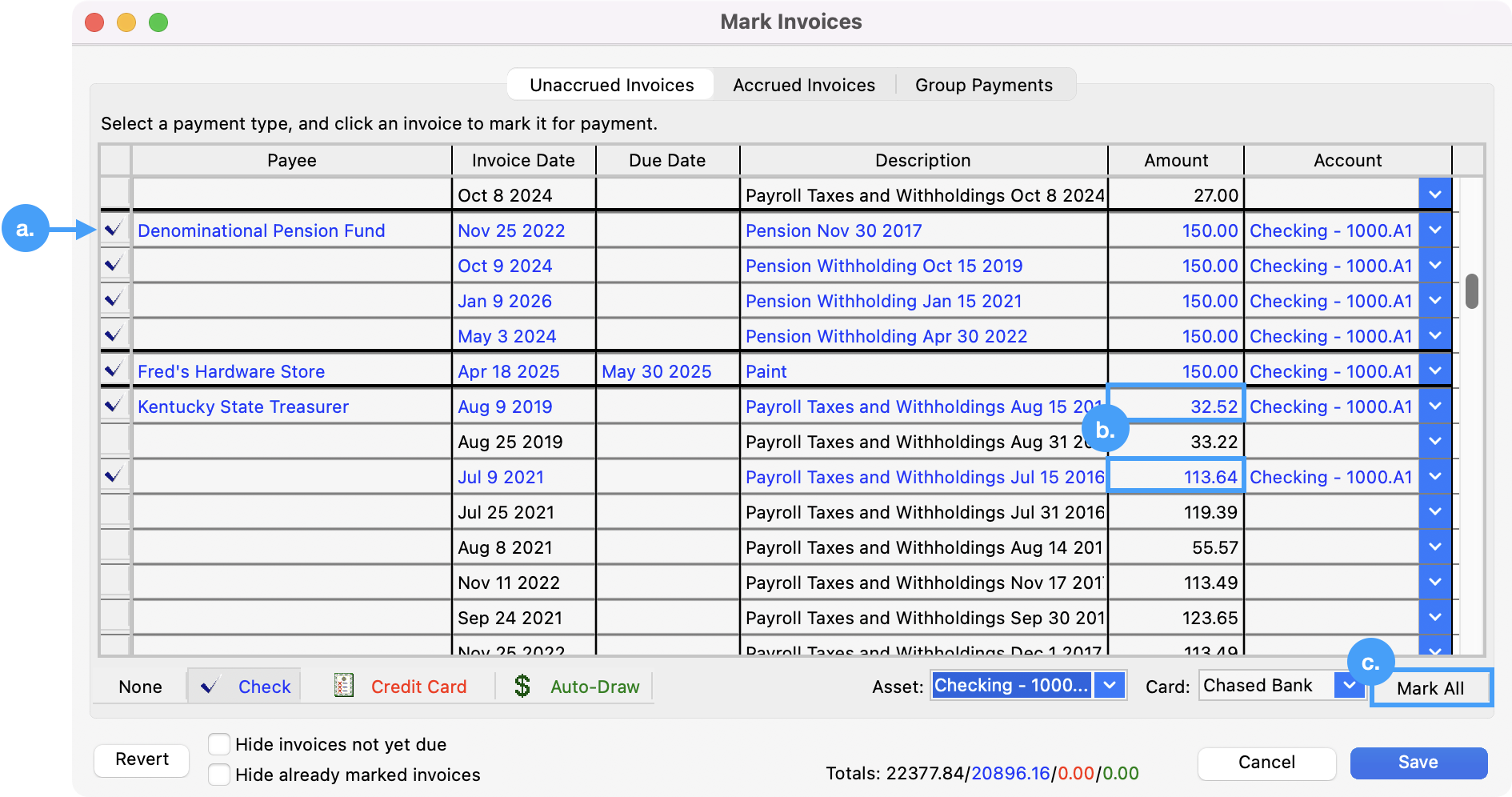Click the Save button
This screenshot has width=1512, height=797.
point(1418,763)
